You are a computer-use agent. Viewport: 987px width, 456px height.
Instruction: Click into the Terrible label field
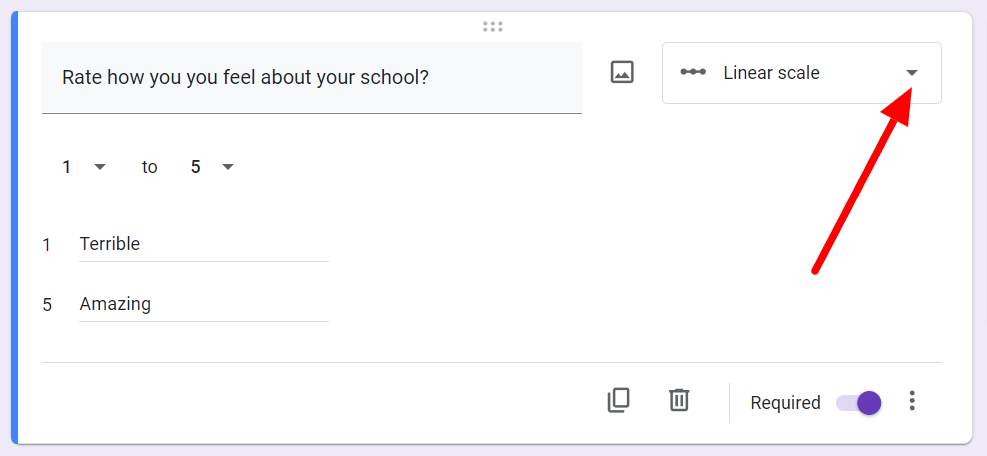tap(203, 244)
